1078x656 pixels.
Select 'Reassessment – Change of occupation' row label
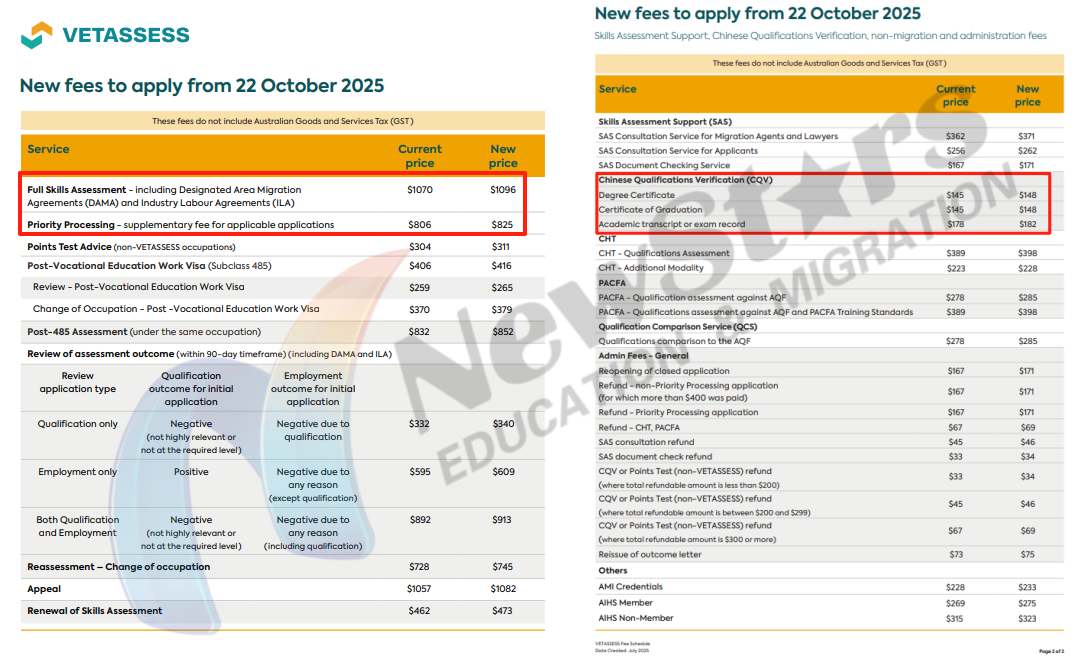pos(119,567)
